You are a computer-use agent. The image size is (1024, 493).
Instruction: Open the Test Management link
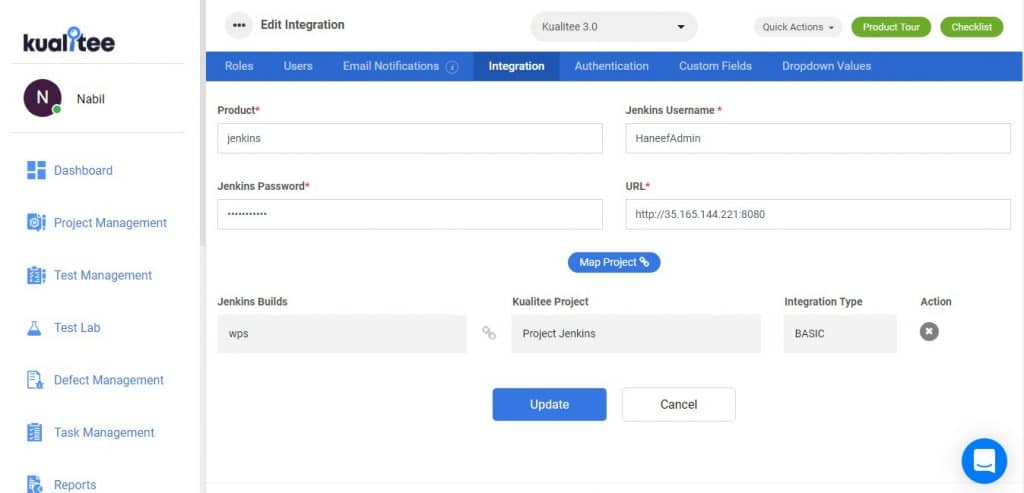(103, 275)
